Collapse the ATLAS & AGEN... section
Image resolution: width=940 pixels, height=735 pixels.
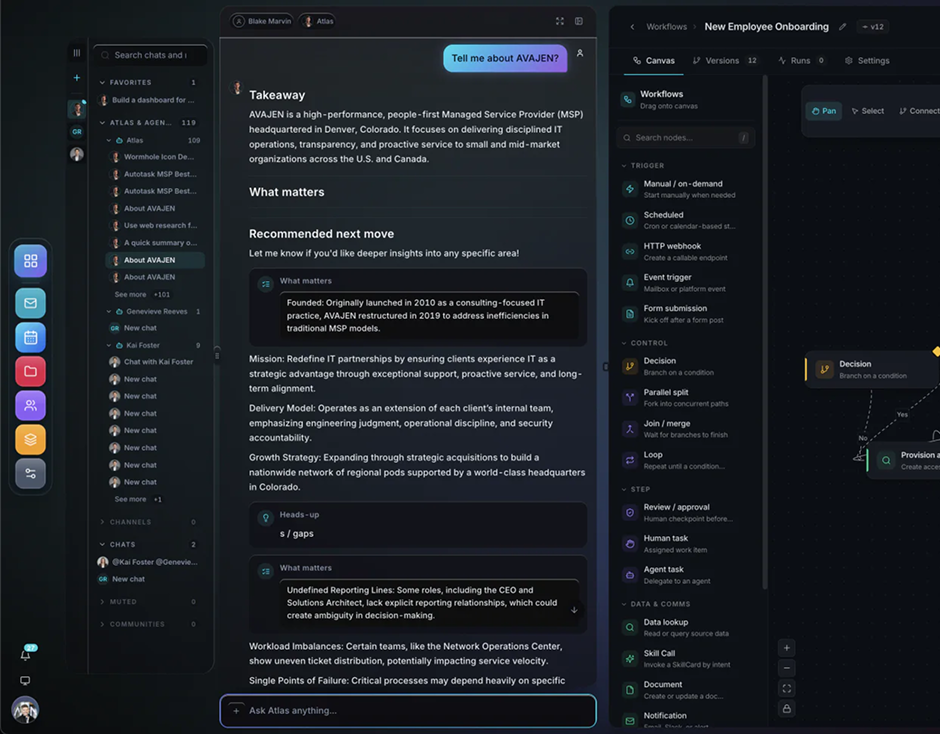[x=102, y=122]
